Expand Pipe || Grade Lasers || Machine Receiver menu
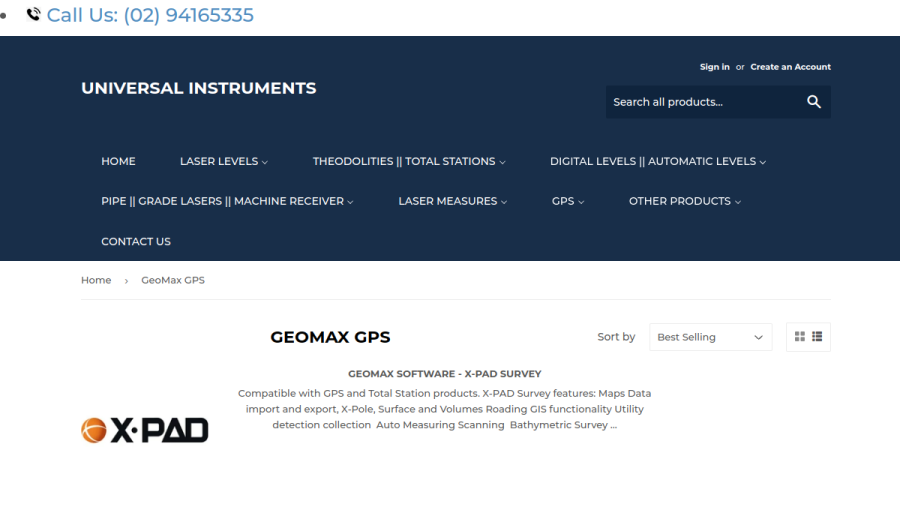900x506 pixels. 227,201
